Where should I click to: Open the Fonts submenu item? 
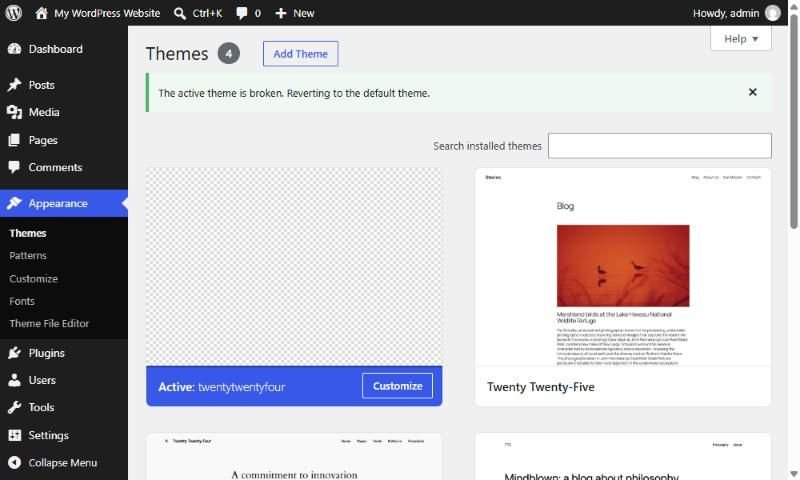22,301
